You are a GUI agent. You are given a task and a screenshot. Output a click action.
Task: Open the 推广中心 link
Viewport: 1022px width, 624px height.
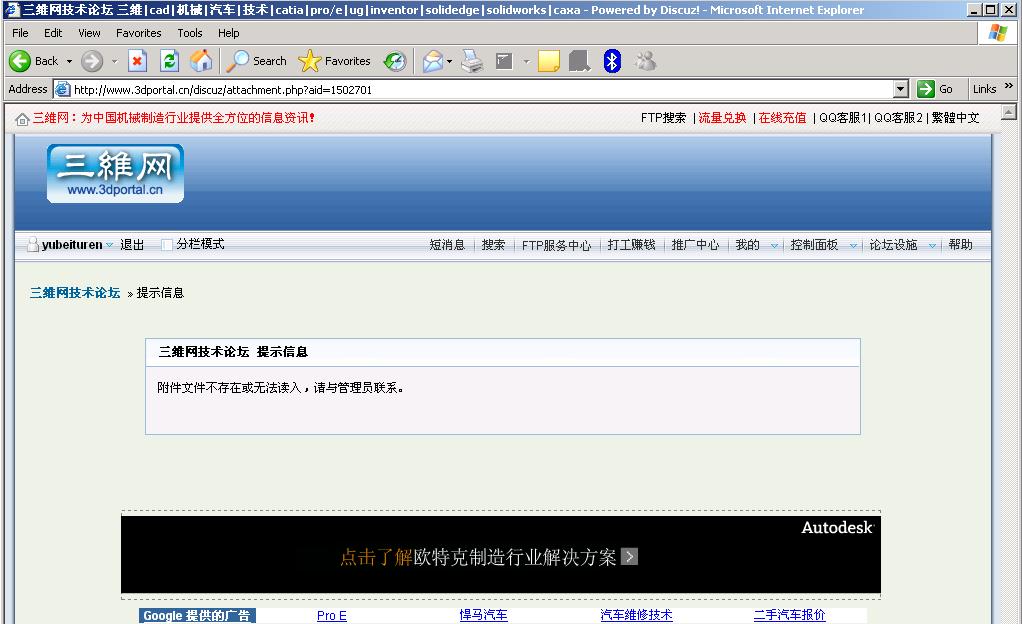(x=695, y=245)
